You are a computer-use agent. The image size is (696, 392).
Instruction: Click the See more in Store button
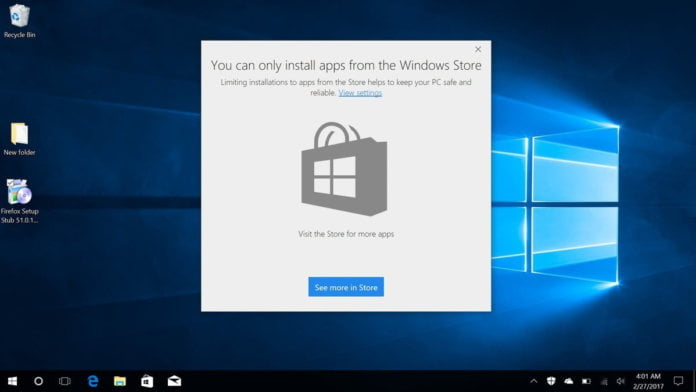point(346,287)
